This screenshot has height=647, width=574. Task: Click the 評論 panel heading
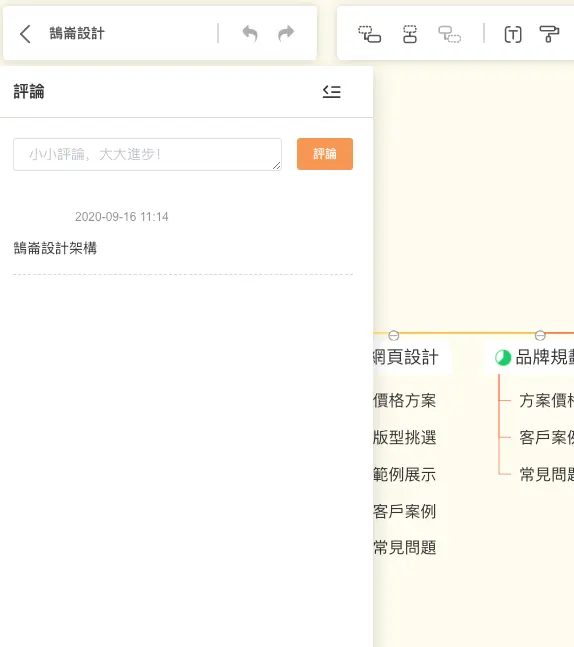coord(29,91)
